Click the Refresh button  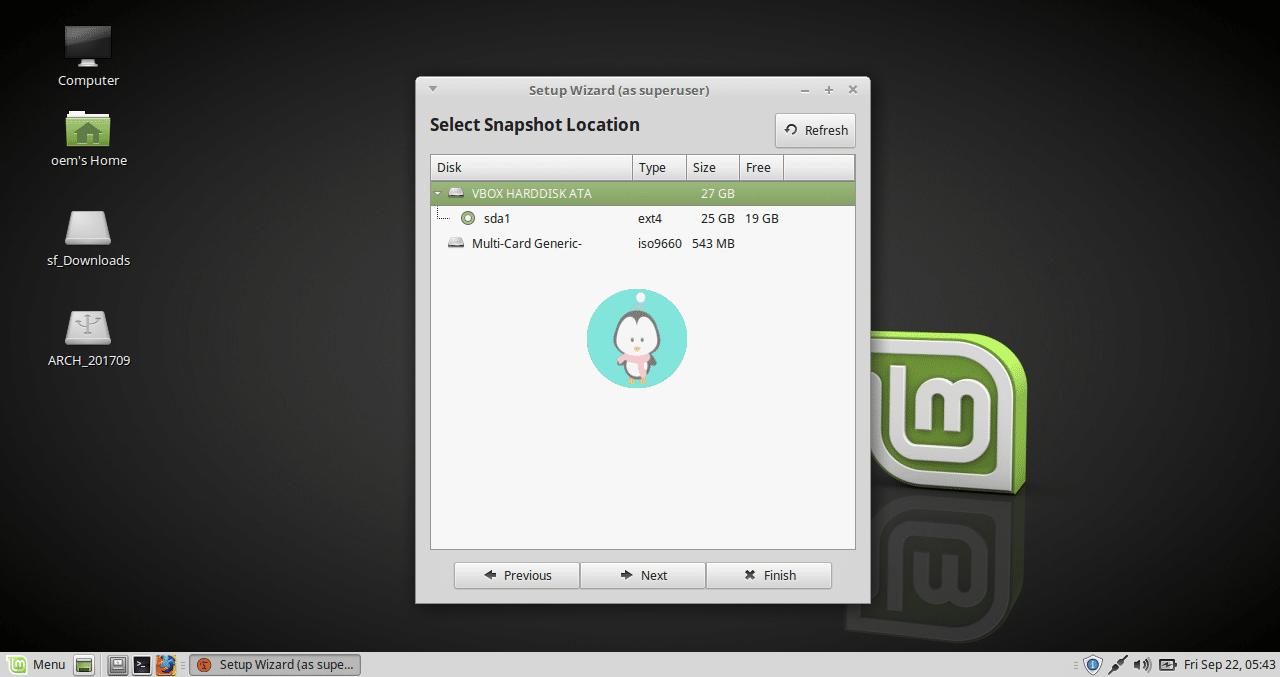pyautogui.click(x=815, y=130)
